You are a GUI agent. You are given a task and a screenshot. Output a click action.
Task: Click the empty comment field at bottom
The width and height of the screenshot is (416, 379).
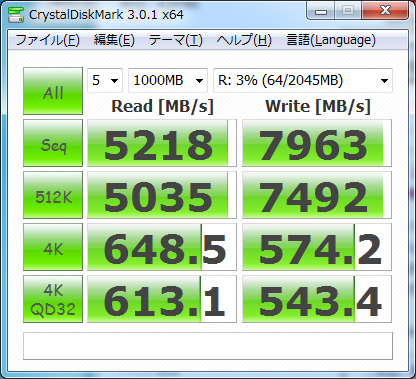coord(208,346)
